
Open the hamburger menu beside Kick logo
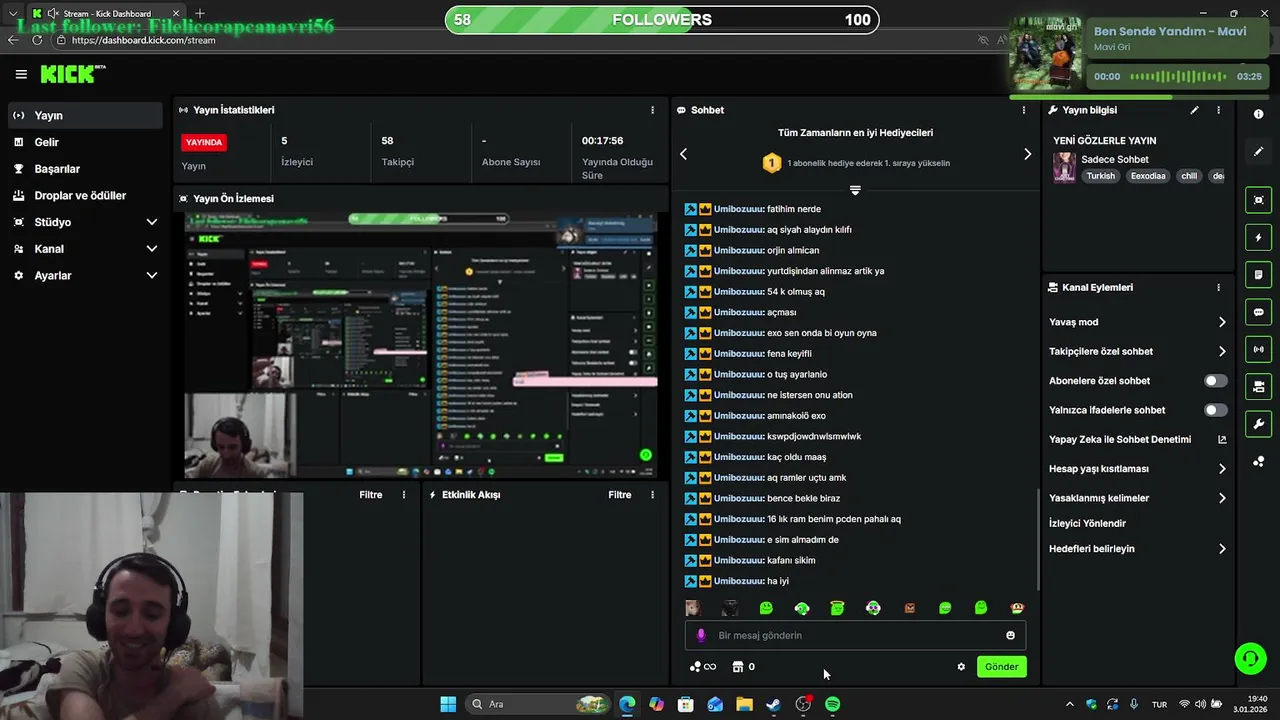pos(21,74)
